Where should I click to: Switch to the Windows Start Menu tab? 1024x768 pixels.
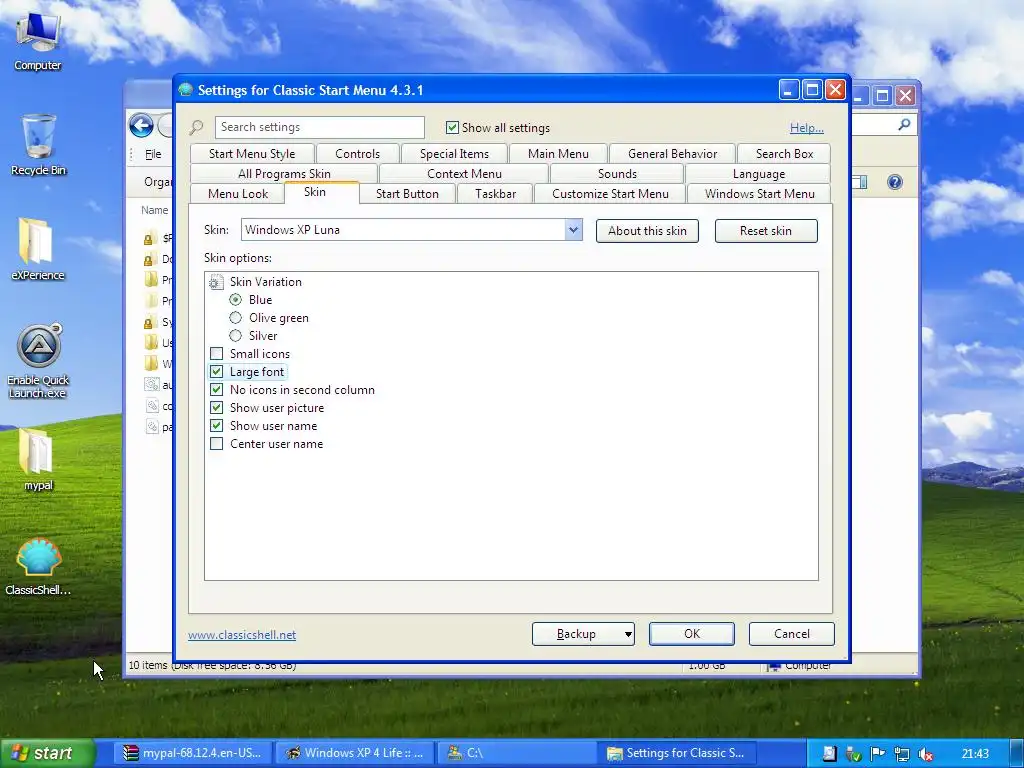click(760, 193)
